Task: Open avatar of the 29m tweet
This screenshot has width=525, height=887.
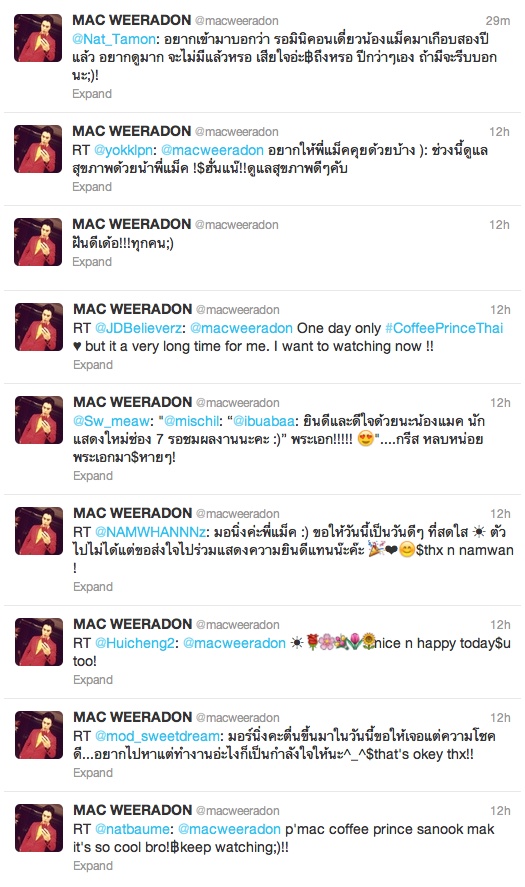Action: pyautogui.click(x=38, y=38)
